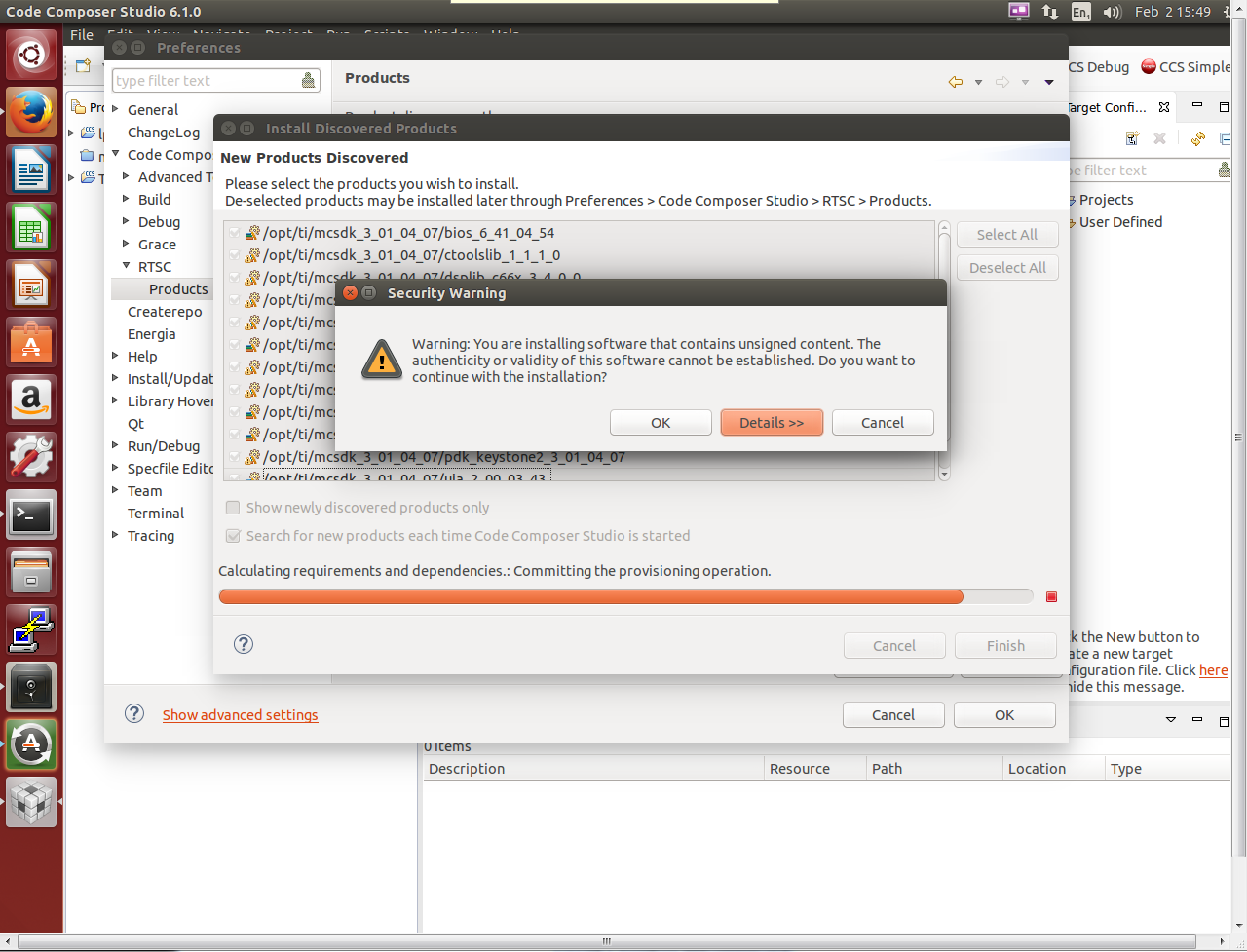Viewport: 1247px width, 952px height.
Task: Click OK in Preferences window
Action: [1004, 715]
